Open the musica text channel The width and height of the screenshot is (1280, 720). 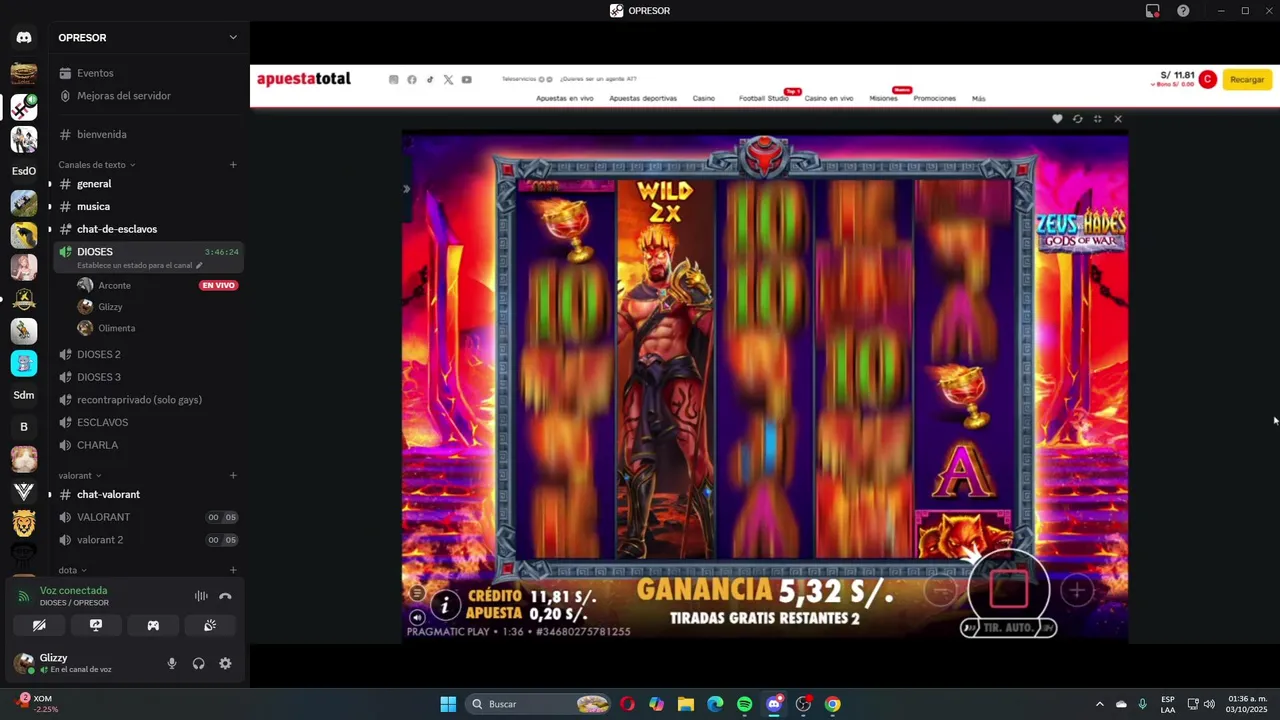tap(148, 206)
